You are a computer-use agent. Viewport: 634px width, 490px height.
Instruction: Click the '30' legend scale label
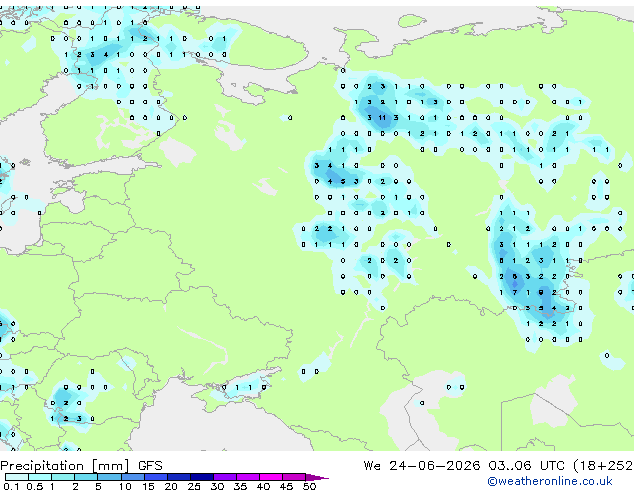click(217, 486)
